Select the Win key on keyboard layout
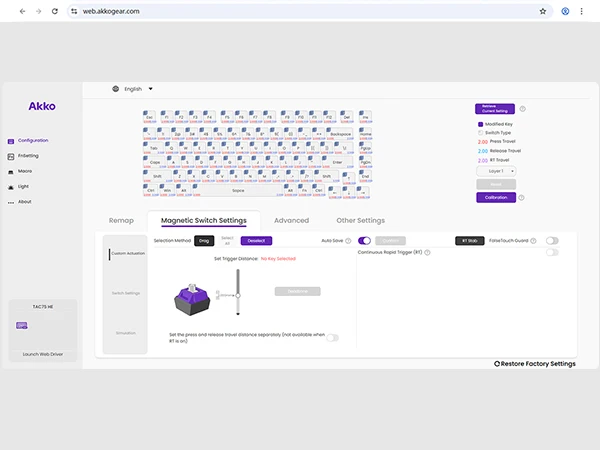This screenshot has height=450, width=600. pyautogui.click(x=167, y=191)
